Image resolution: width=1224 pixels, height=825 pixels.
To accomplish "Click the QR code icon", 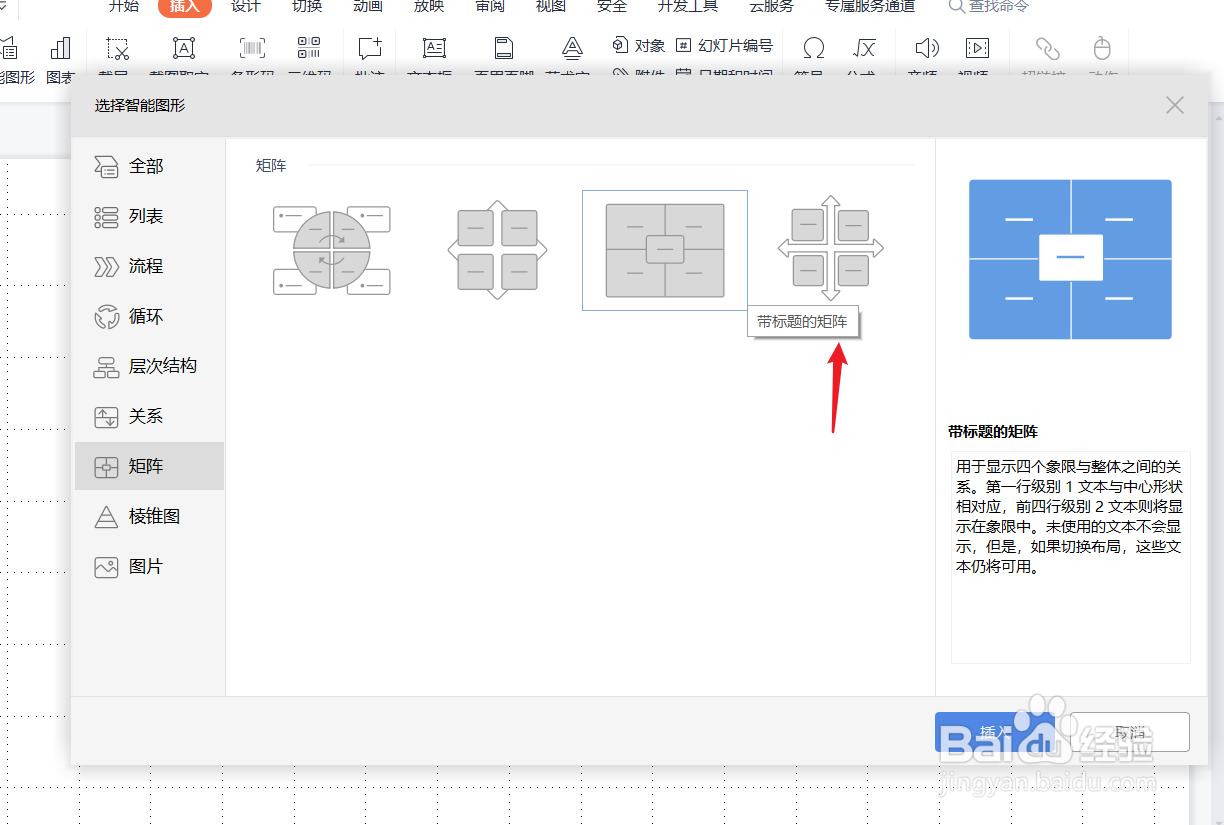I will (309, 48).
